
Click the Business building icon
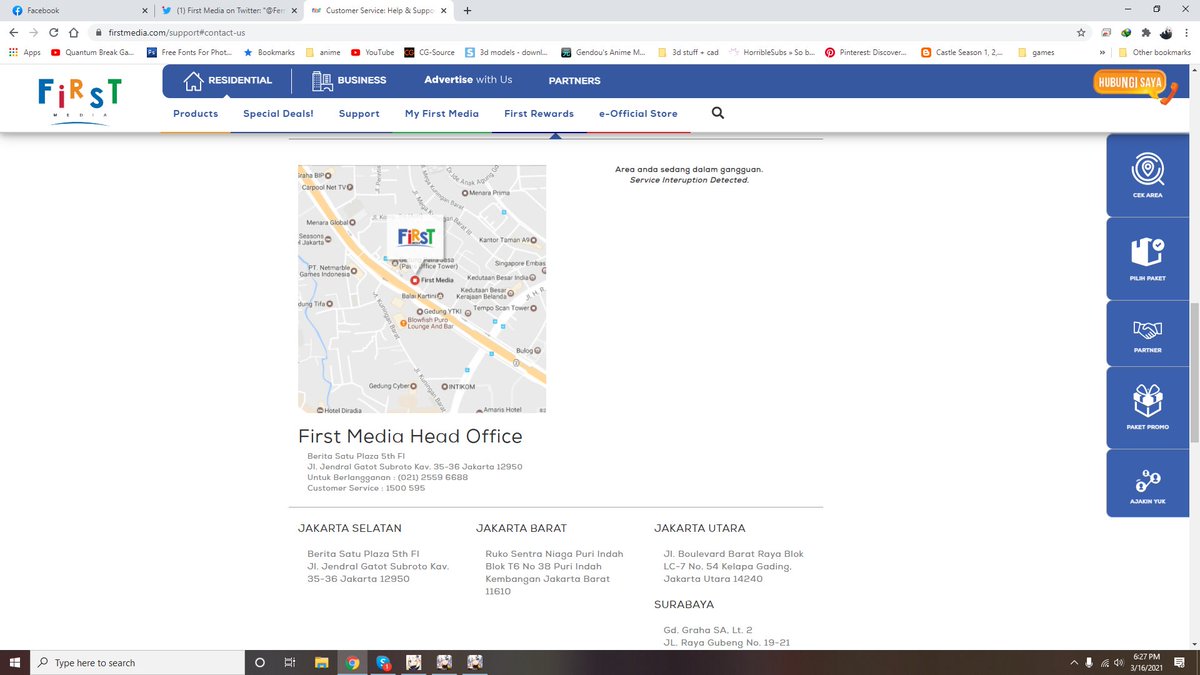coord(322,80)
